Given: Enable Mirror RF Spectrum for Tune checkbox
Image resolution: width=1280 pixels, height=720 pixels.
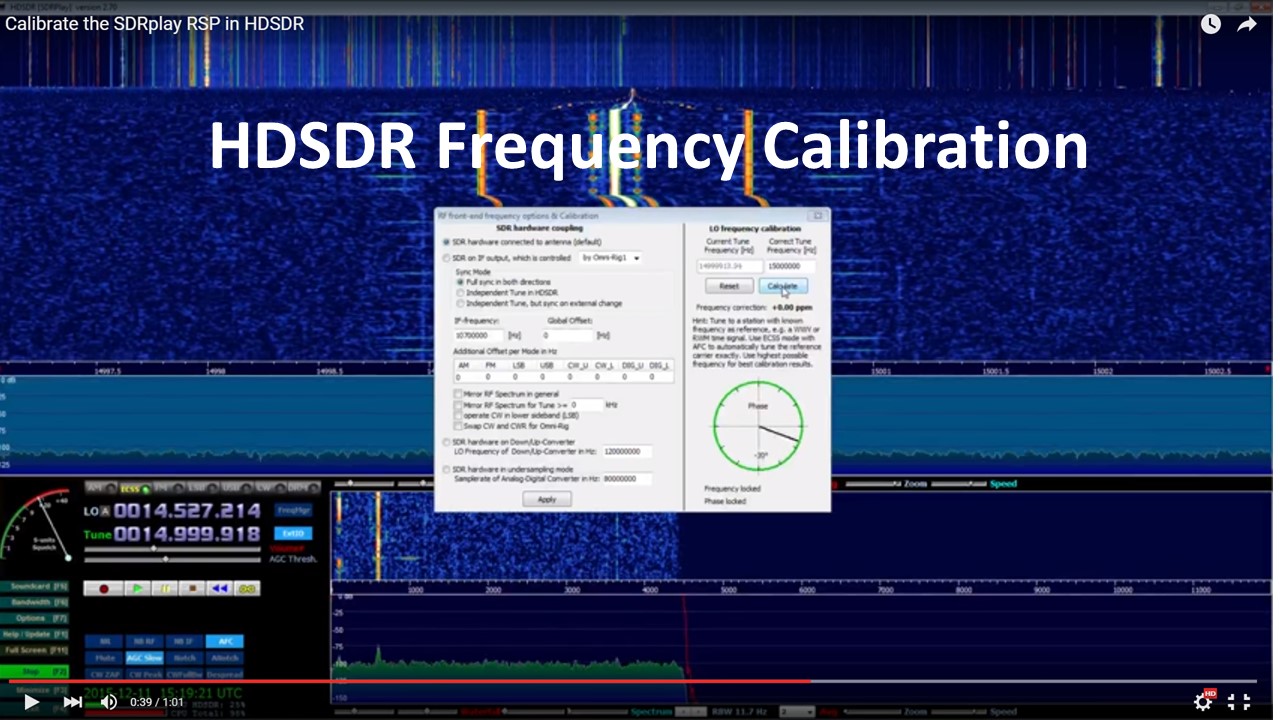Looking at the screenshot, I should pos(458,405).
